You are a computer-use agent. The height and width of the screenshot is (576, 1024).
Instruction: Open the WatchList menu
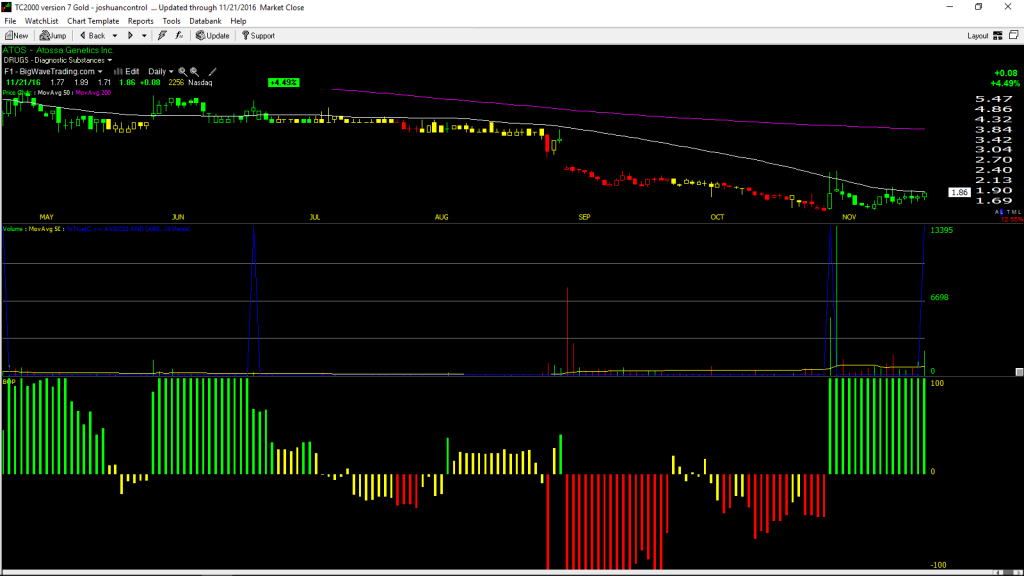(x=41, y=21)
